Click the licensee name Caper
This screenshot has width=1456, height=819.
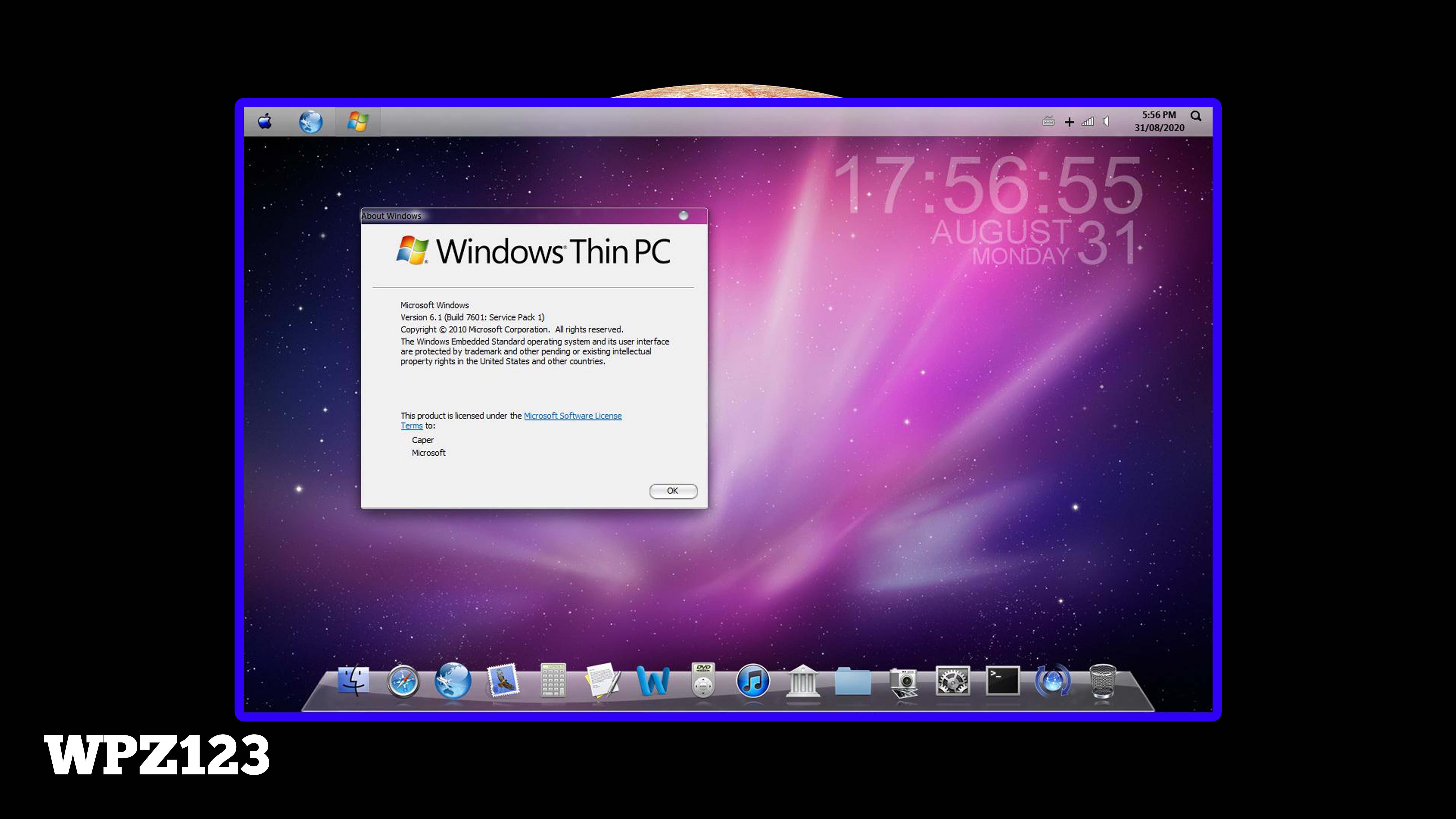click(422, 440)
